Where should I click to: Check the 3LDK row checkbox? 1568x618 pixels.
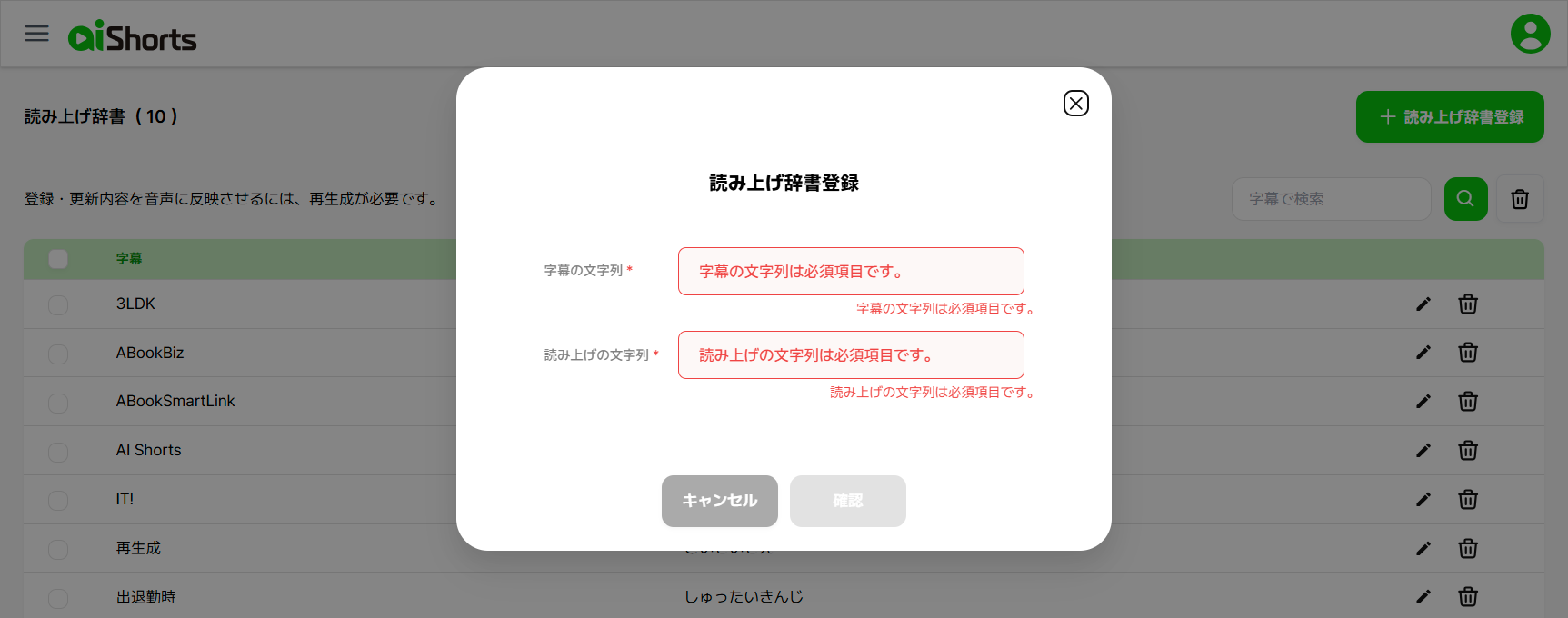coord(58,304)
